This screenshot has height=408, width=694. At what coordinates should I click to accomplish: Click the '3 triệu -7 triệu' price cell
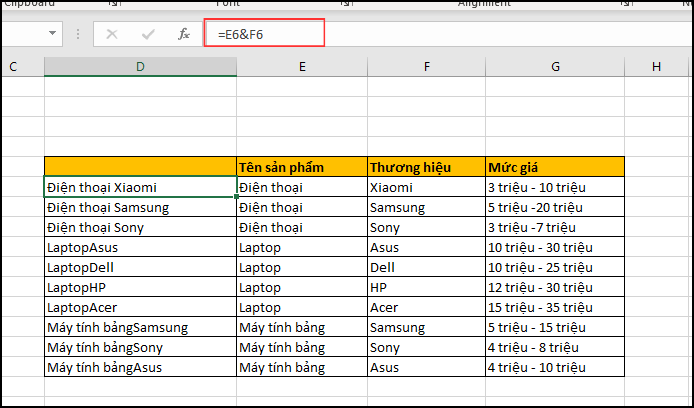(x=555, y=227)
